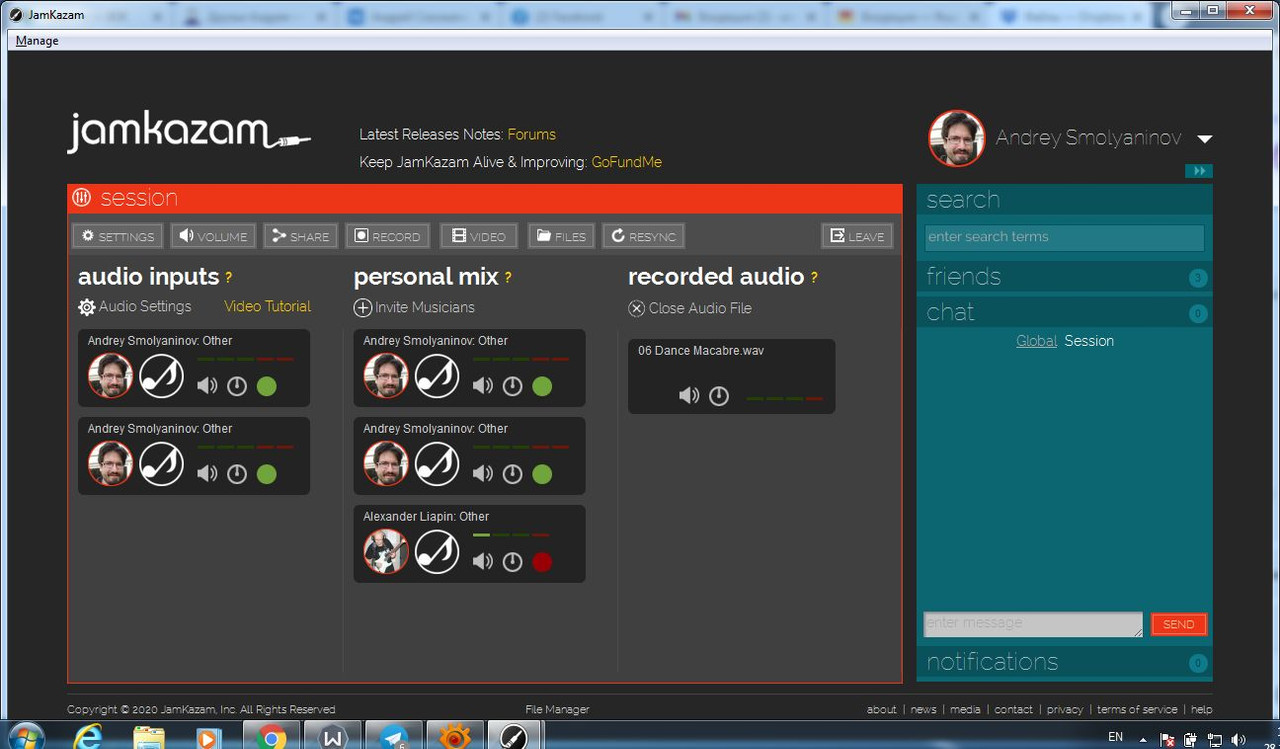1280x749 pixels.
Task: Open session Settings from the toolbar
Action: 118,236
